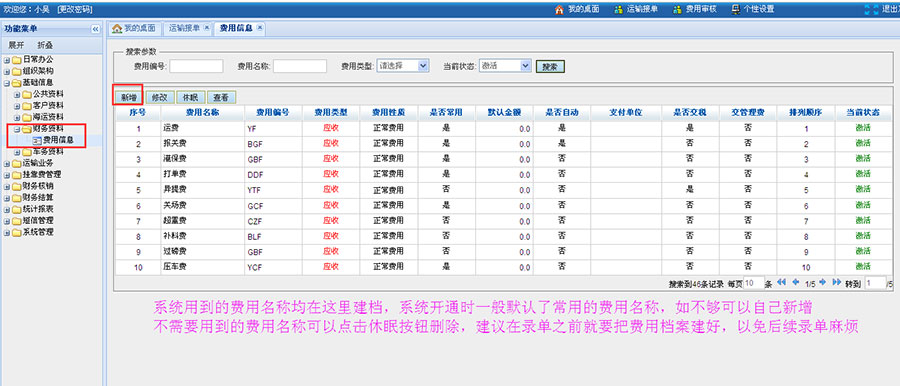The height and width of the screenshot is (386, 900).
Task: Select the 费用信息 tab
Action: pyautogui.click(x=240, y=28)
